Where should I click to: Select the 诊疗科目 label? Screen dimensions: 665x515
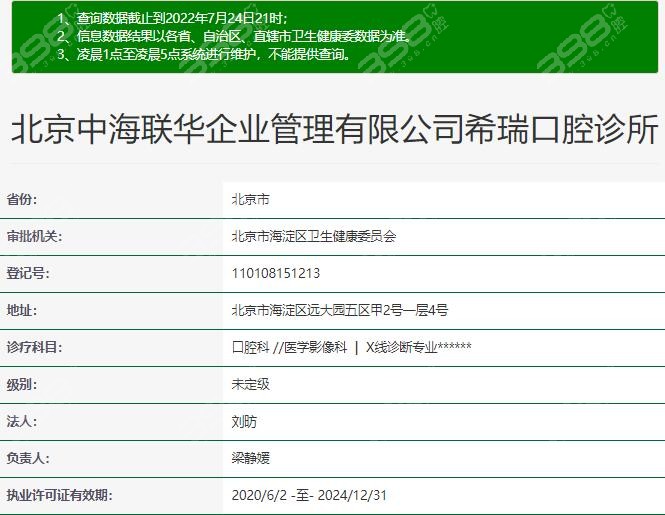34,347
